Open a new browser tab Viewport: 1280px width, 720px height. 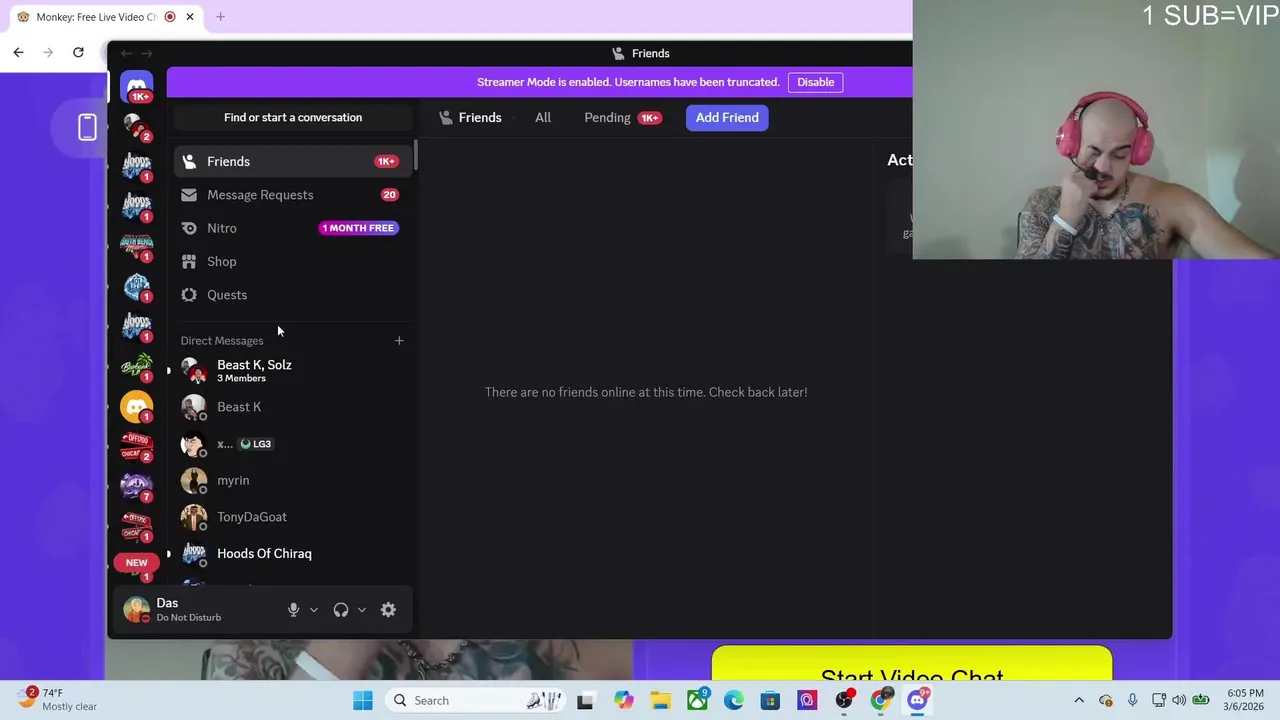pyautogui.click(x=220, y=17)
